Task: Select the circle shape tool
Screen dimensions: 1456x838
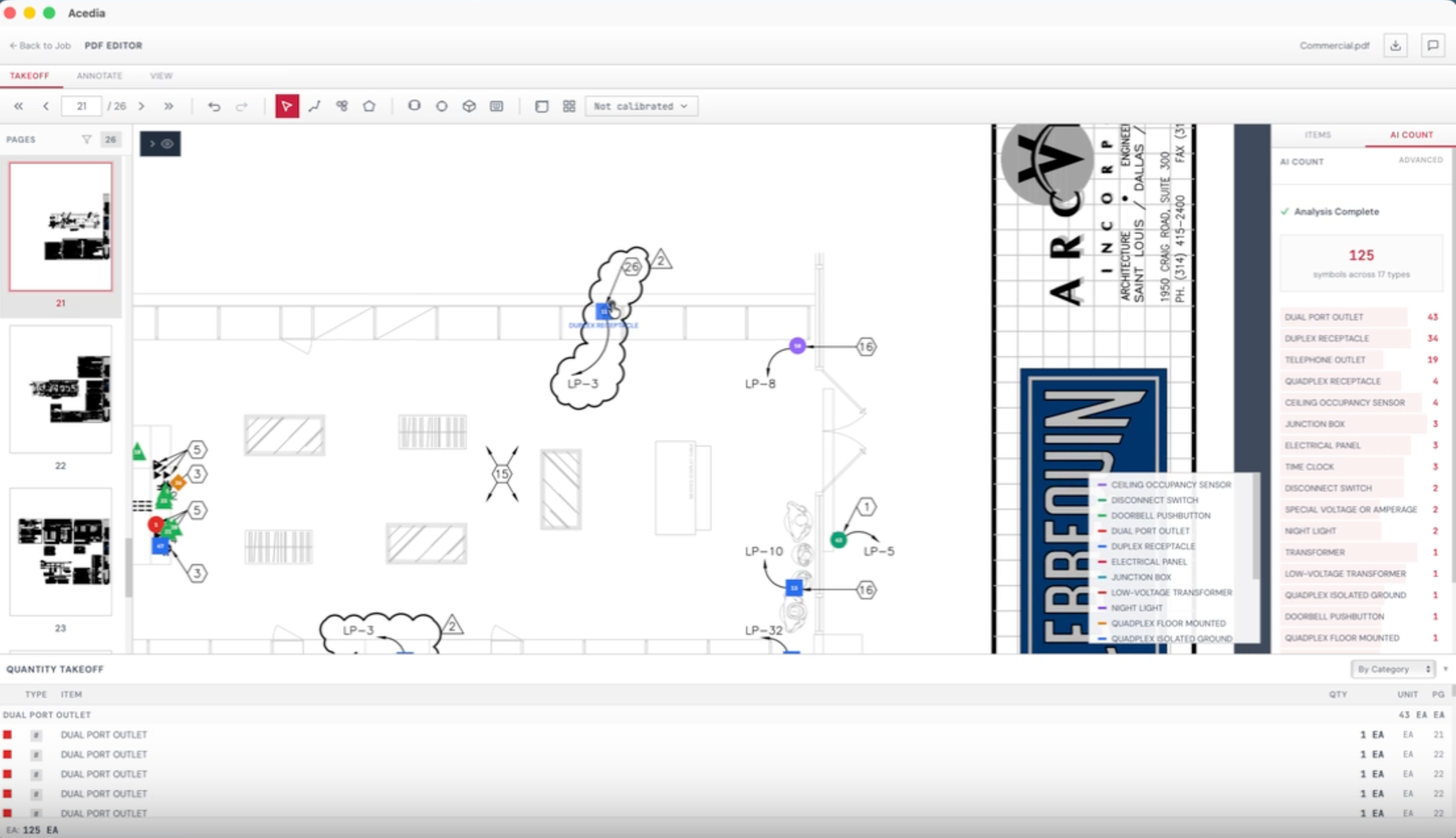Action: pyautogui.click(x=441, y=106)
